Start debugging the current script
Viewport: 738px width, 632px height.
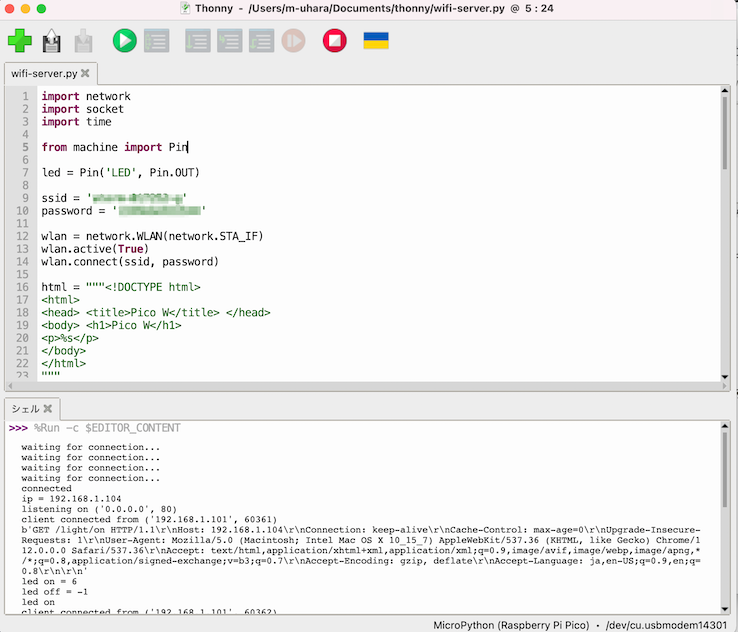pyautogui.click(x=157, y=40)
